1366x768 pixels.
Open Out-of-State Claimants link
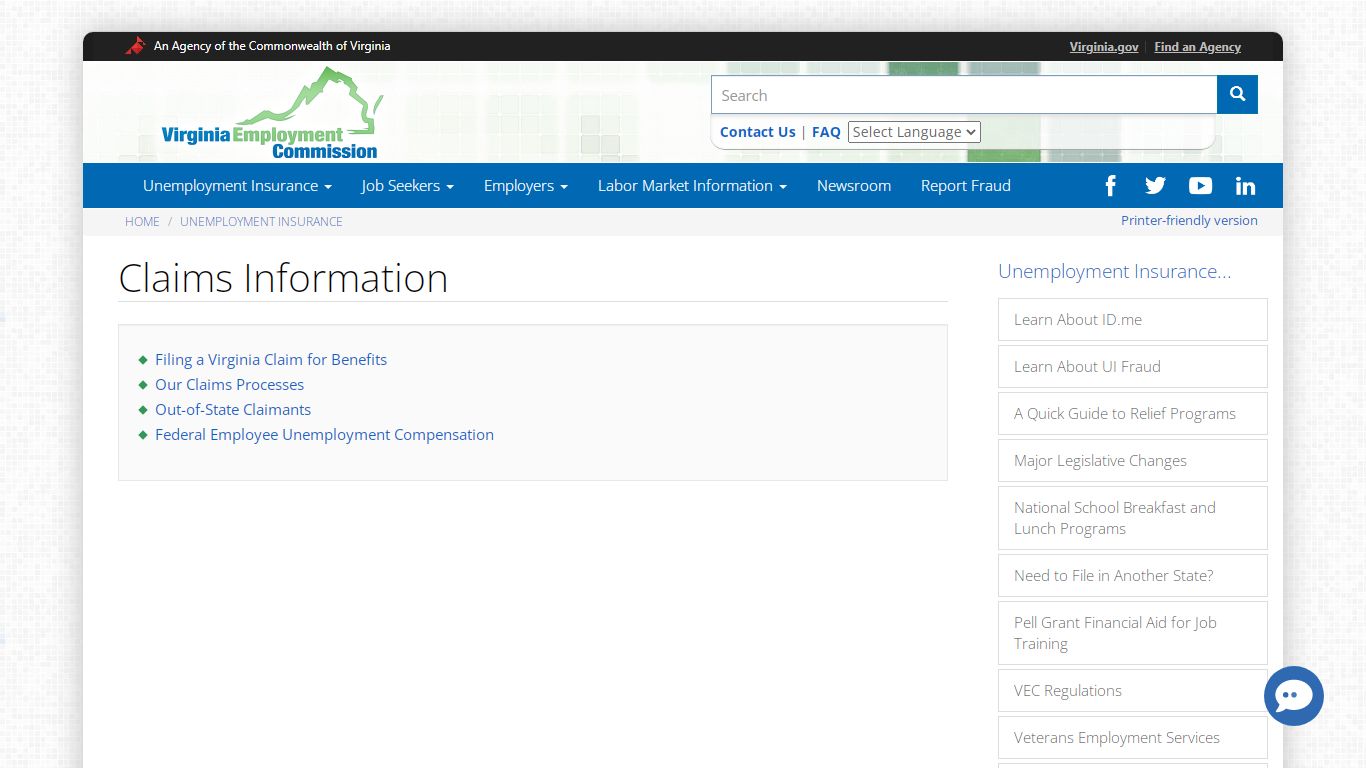(x=233, y=410)
